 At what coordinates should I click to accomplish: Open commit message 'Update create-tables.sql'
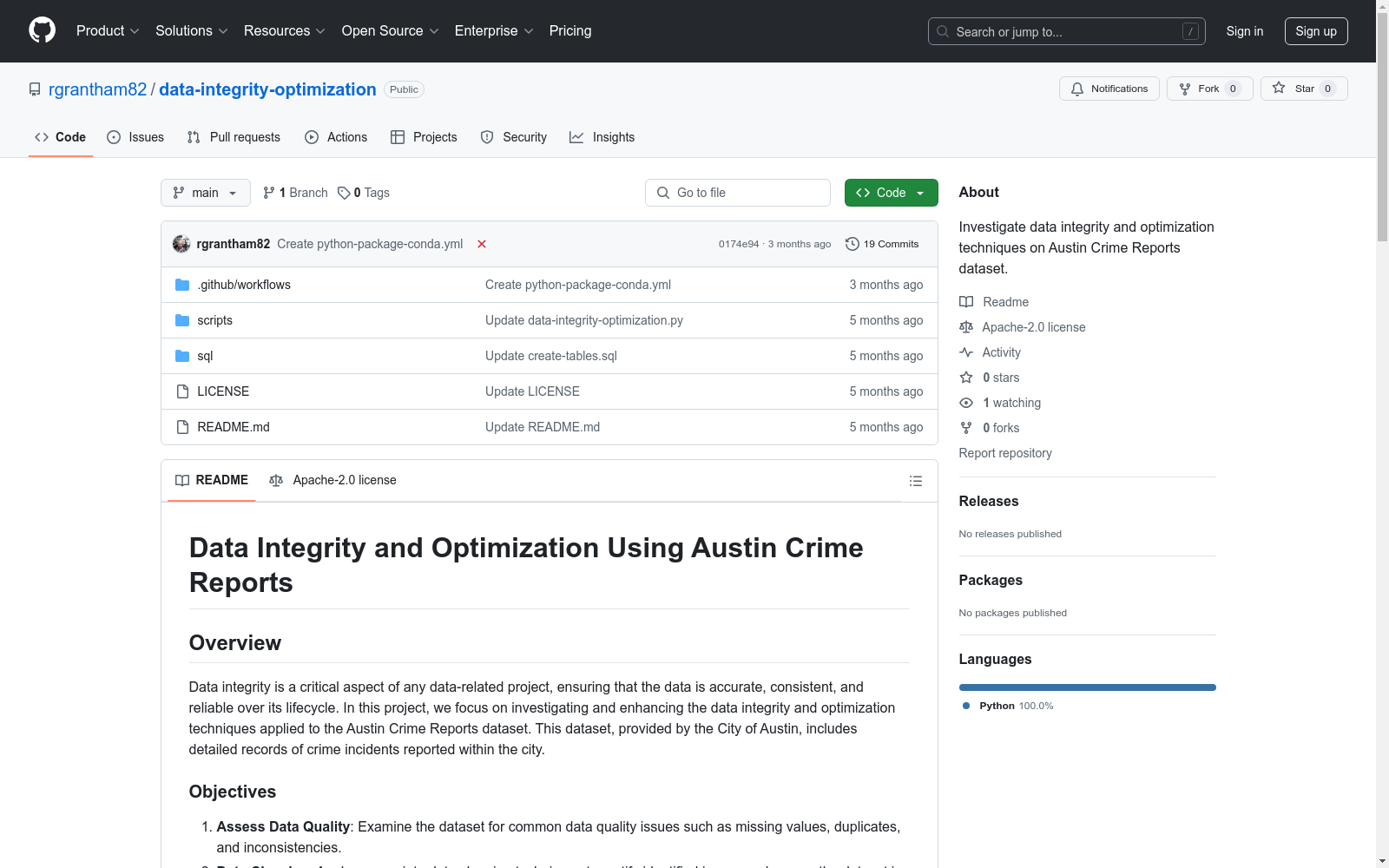[551, 356]
